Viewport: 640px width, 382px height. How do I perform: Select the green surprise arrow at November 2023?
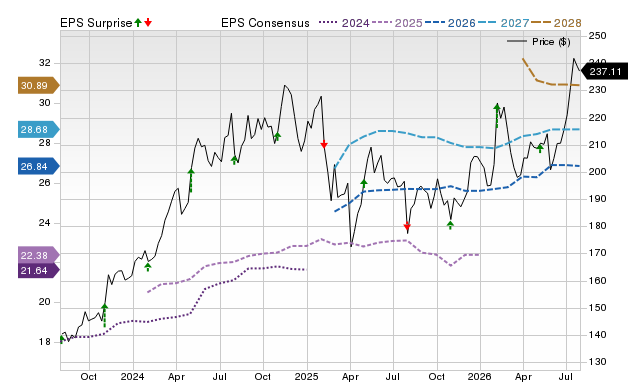pyautogui.click(x=104, y=315)
